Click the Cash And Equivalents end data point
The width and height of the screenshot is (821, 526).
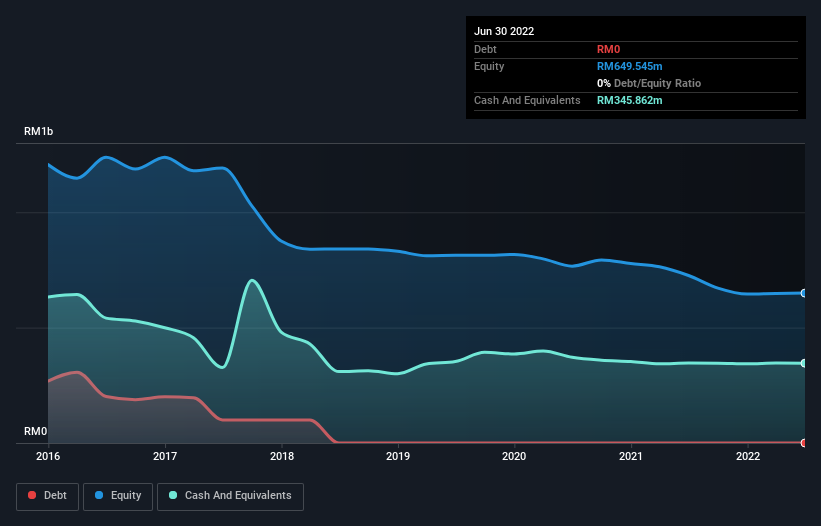(804, 363)
